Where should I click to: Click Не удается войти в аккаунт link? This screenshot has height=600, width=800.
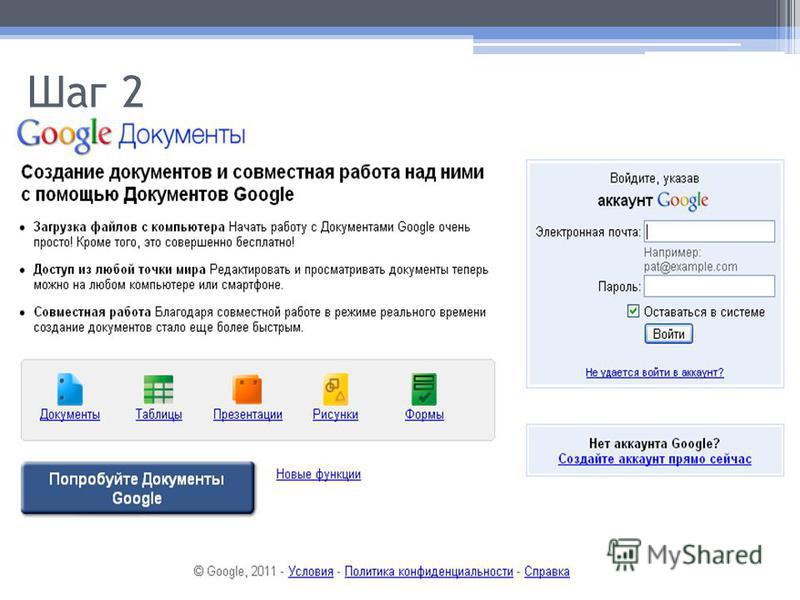[x=655, y=372]
